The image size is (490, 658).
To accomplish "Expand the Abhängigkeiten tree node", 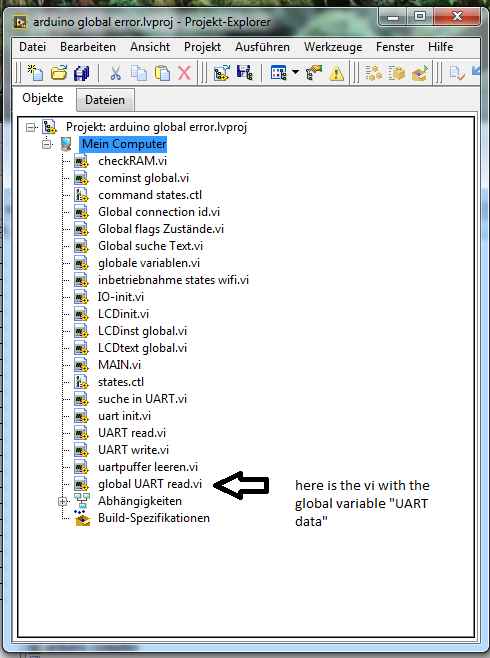I will pyautogui.click(x=63, y=501).
